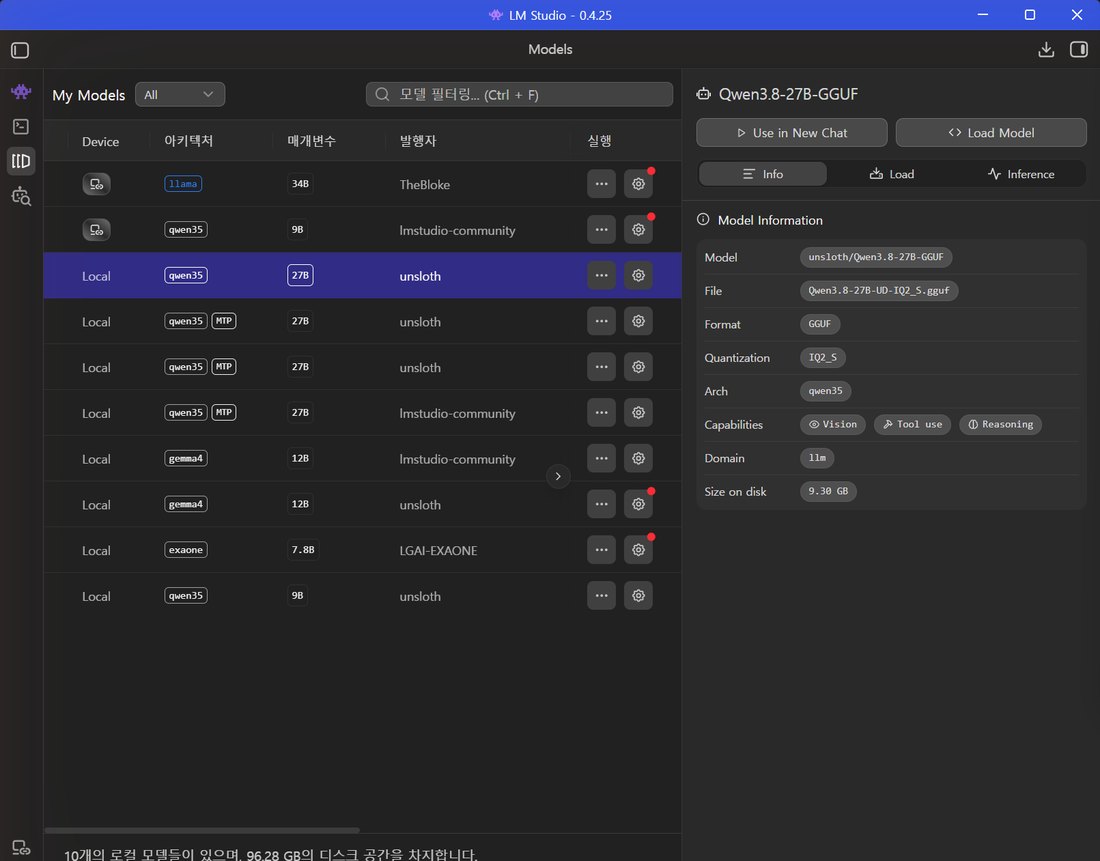
Task: Click the LM Link device icon at sidebar bottom
Action: pyautogui.click(x=21, y=848)
